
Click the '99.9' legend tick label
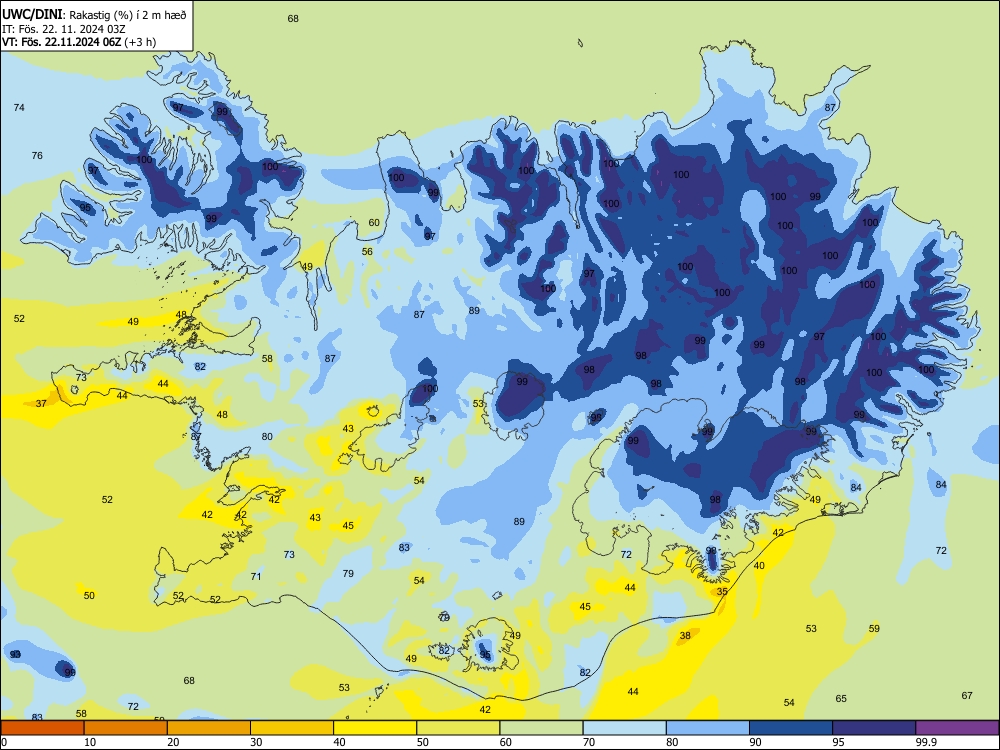(926, 742)
